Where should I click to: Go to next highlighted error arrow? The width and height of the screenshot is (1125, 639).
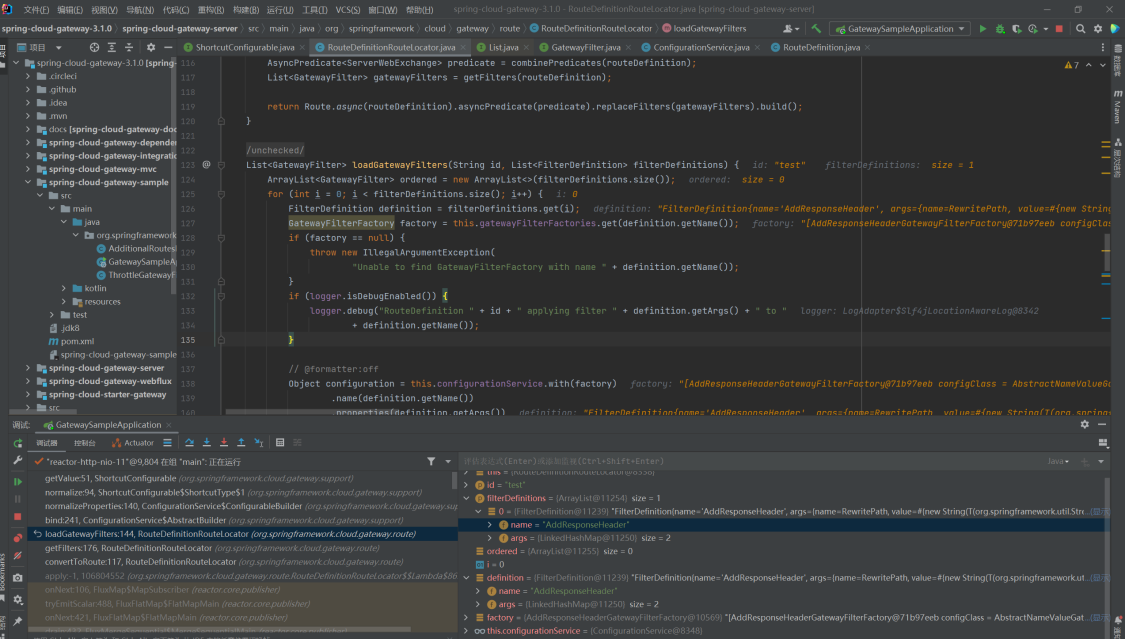click(x=1103, y=65)
